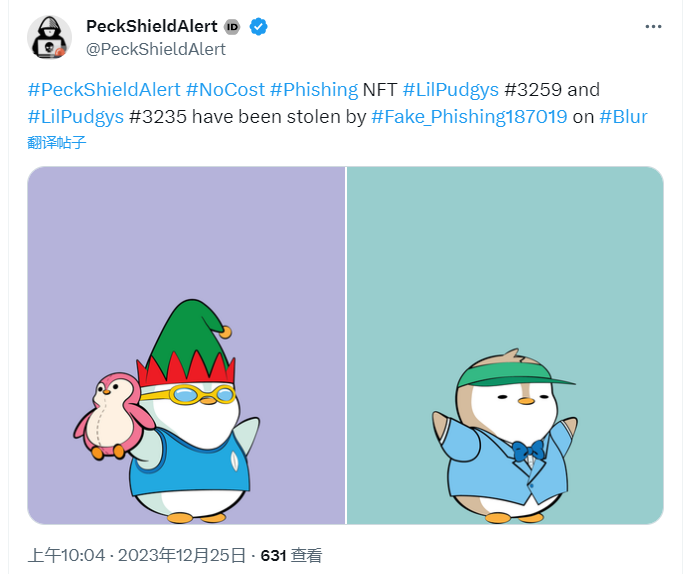Image resolution: width=684 pixels, height=574 pixels.
Task: Click first #LilPudgys hashtag before #3259
Action: click(x=450, y=89)
